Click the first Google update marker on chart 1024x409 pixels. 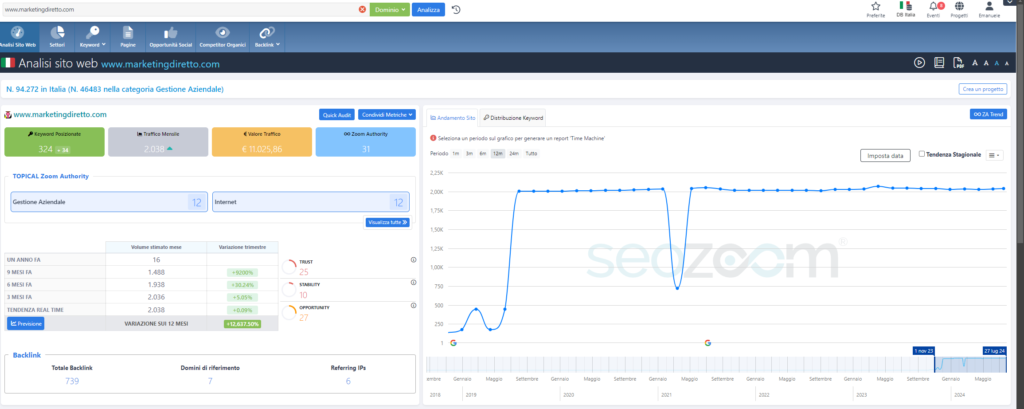pyautogui.click(x=453, y=342)
